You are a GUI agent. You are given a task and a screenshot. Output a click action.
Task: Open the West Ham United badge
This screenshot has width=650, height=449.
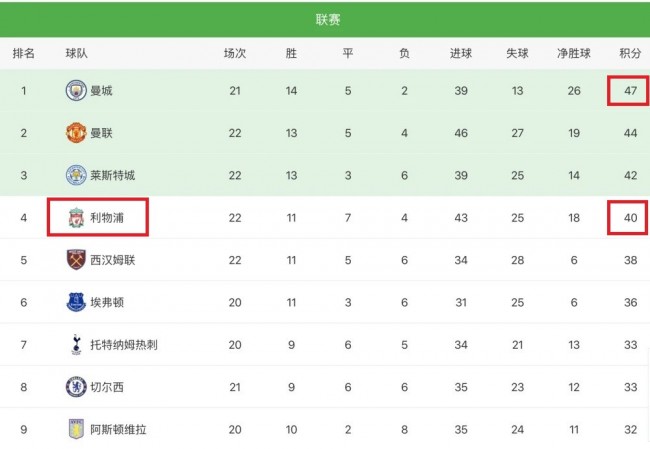(x=76, y=260)
